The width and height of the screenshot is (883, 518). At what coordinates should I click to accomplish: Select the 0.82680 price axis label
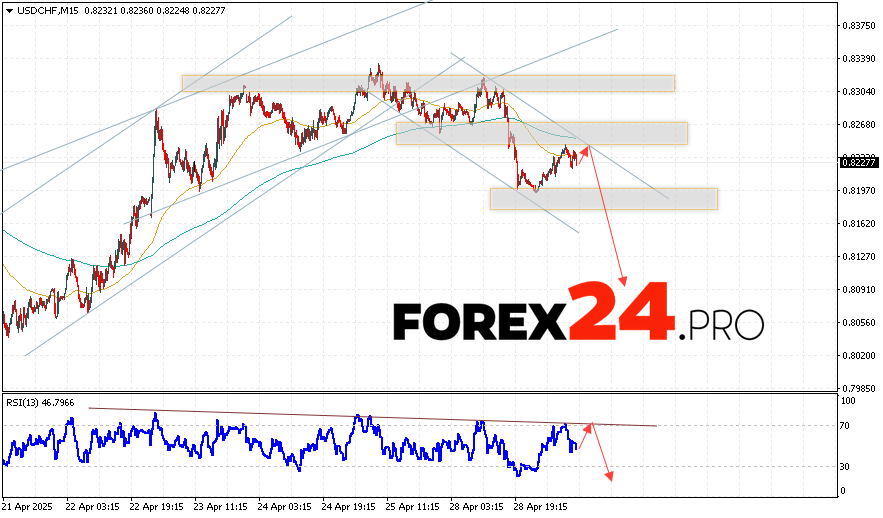point(859,124)
